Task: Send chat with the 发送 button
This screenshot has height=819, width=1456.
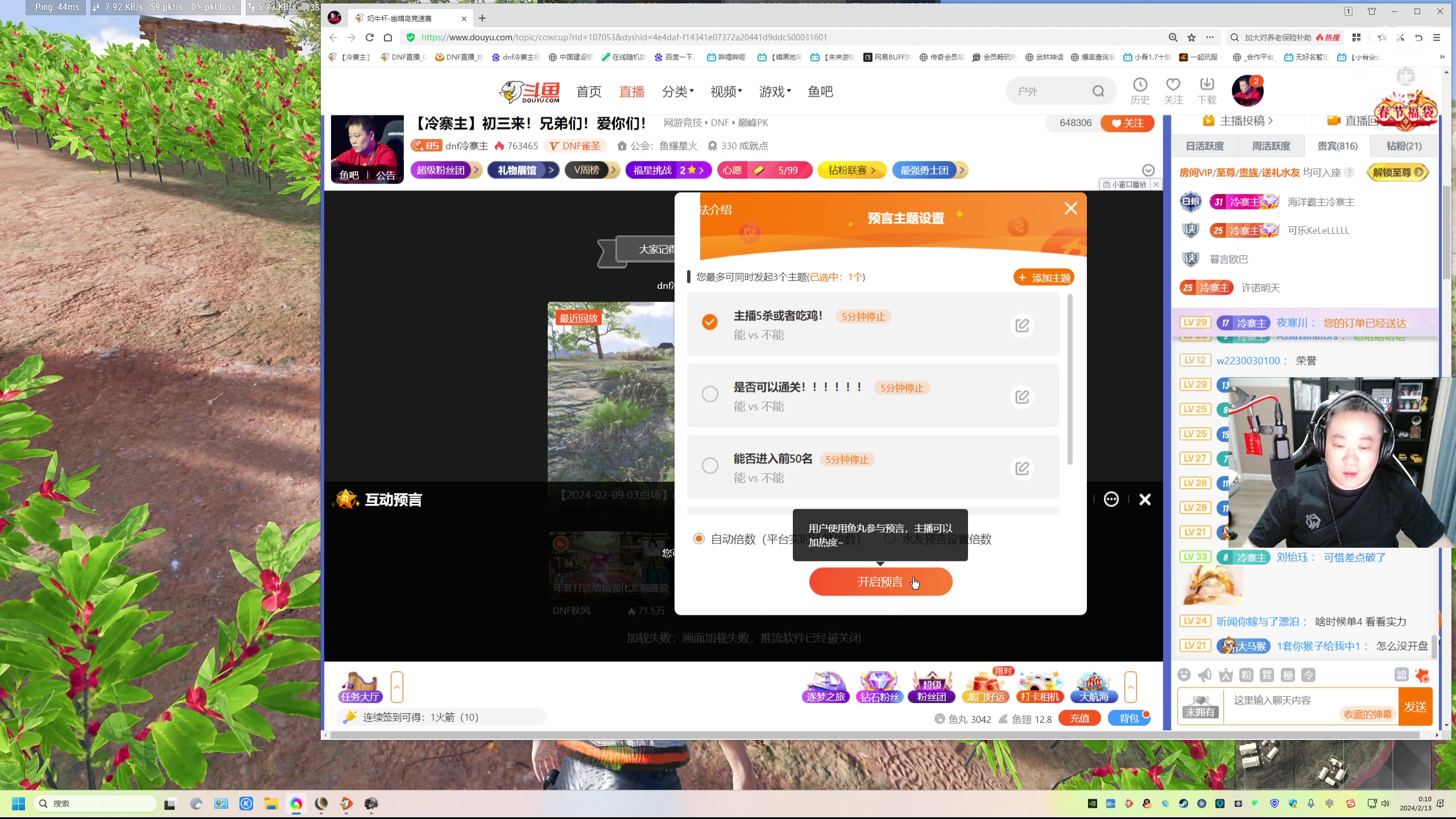Action: pos(1415,707)
